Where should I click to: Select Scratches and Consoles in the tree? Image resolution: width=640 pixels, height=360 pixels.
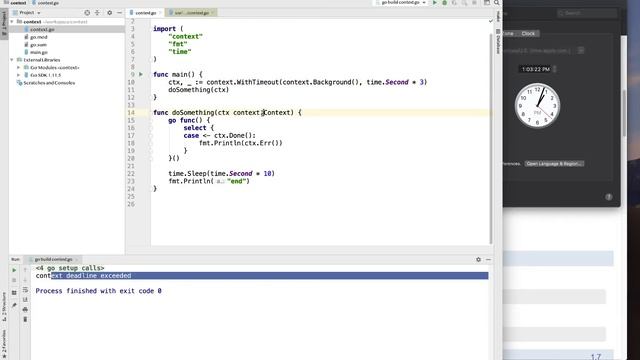(x=49, y=83)
